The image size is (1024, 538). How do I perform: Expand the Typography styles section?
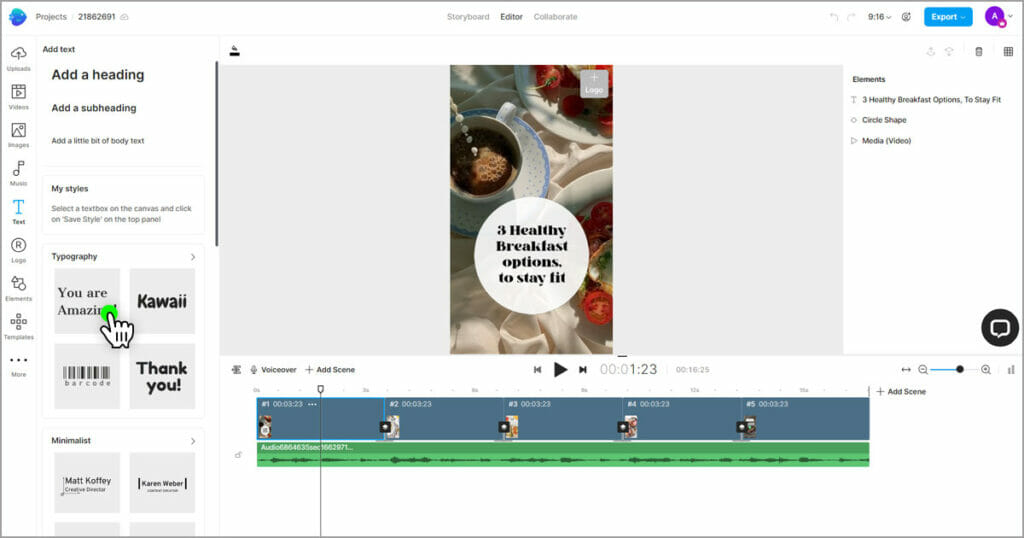pos(193,257)
